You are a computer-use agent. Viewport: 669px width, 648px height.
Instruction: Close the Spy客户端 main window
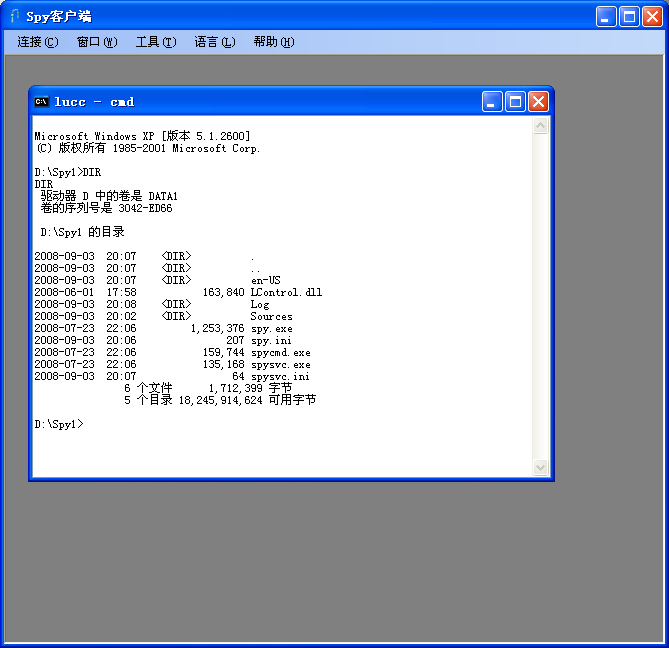coord(652,17)
